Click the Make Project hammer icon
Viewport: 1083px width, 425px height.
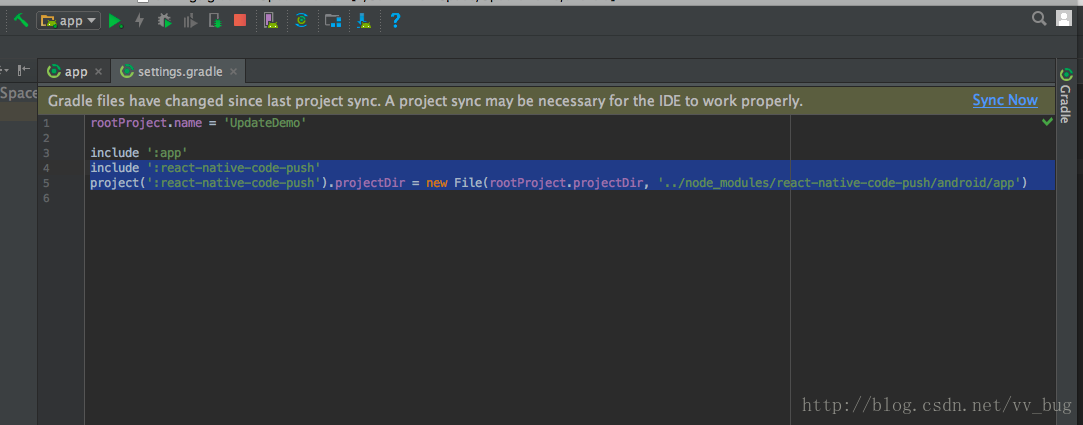pos(21,21)
